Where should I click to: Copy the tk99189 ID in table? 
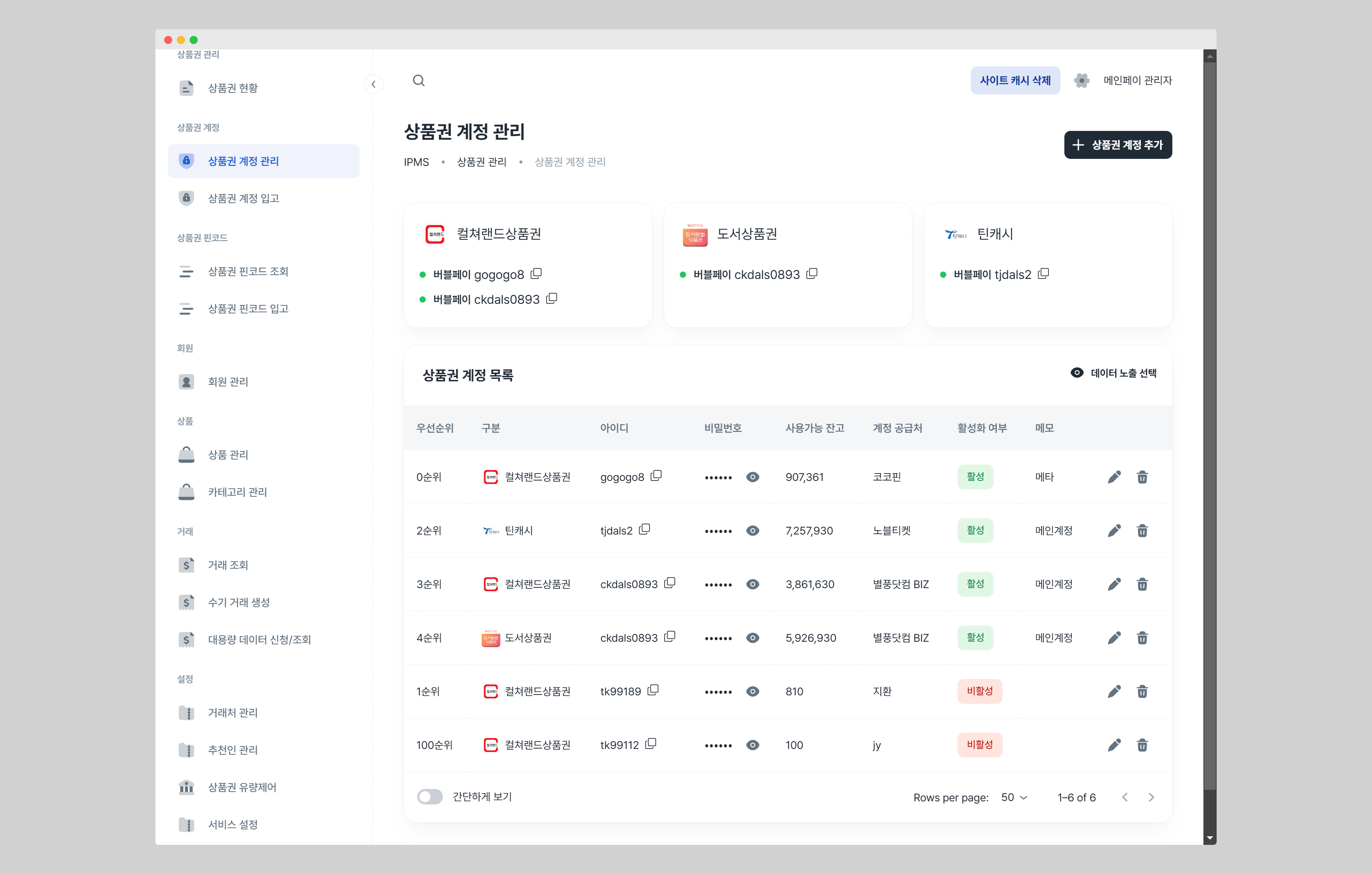pos(653,690)
